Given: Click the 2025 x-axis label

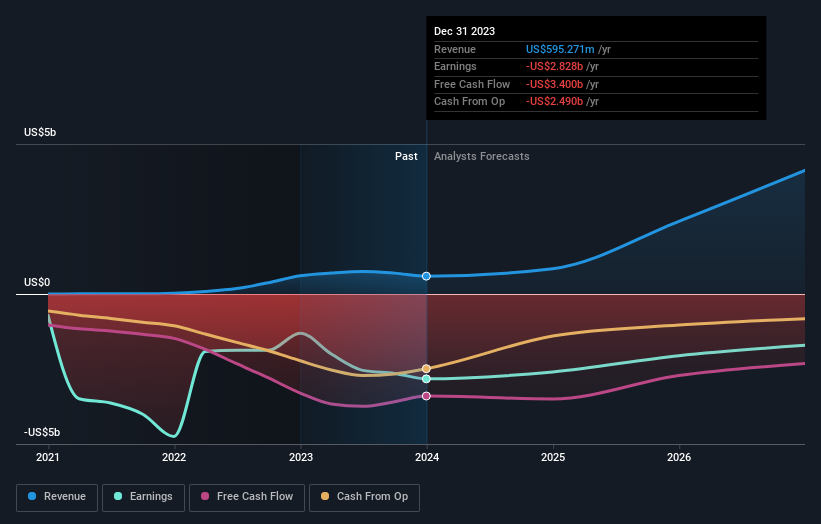Looking at the screenshot, I should (553, 457).
